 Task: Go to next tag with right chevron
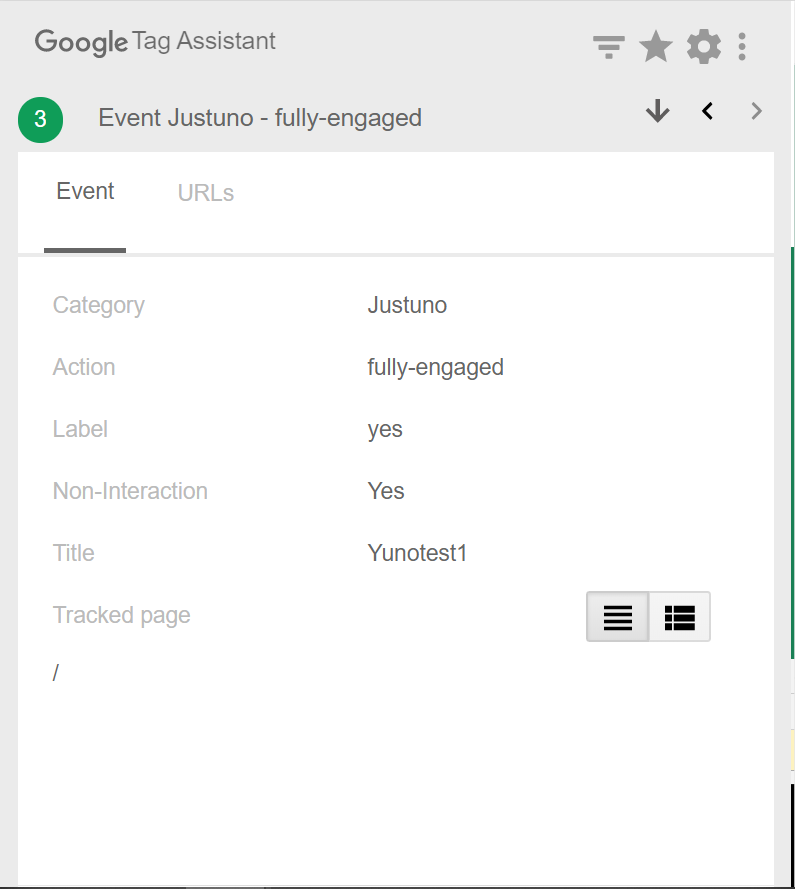757,111
